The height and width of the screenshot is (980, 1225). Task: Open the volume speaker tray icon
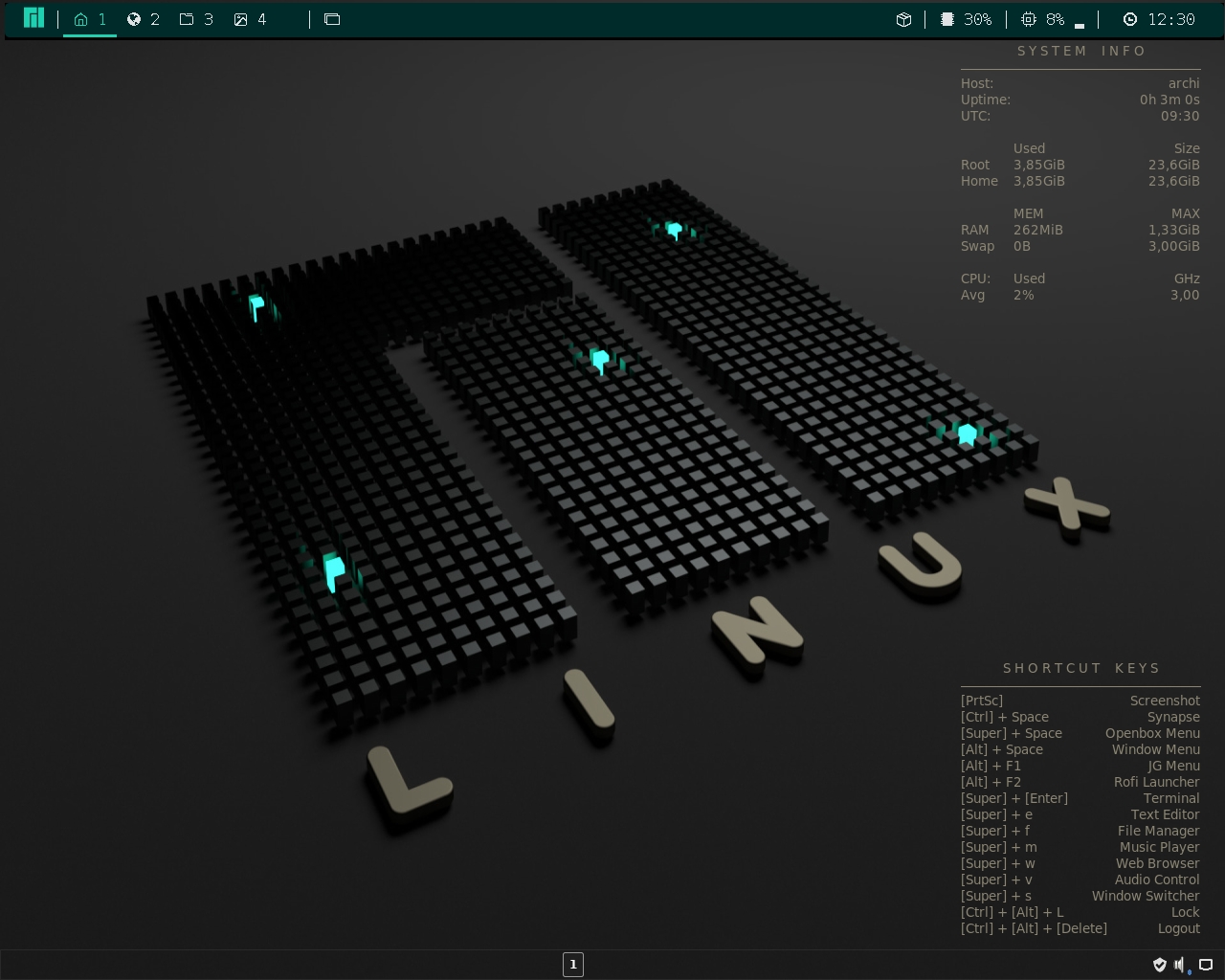[x=1182, y=965]
